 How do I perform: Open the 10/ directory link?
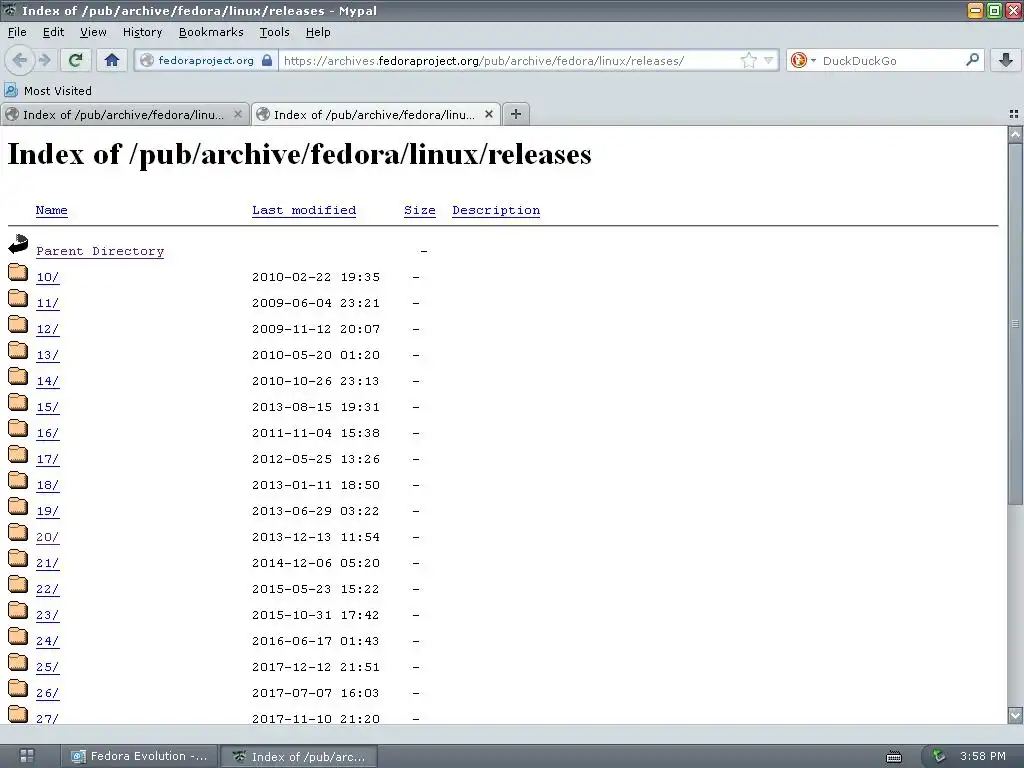point(48,277)
